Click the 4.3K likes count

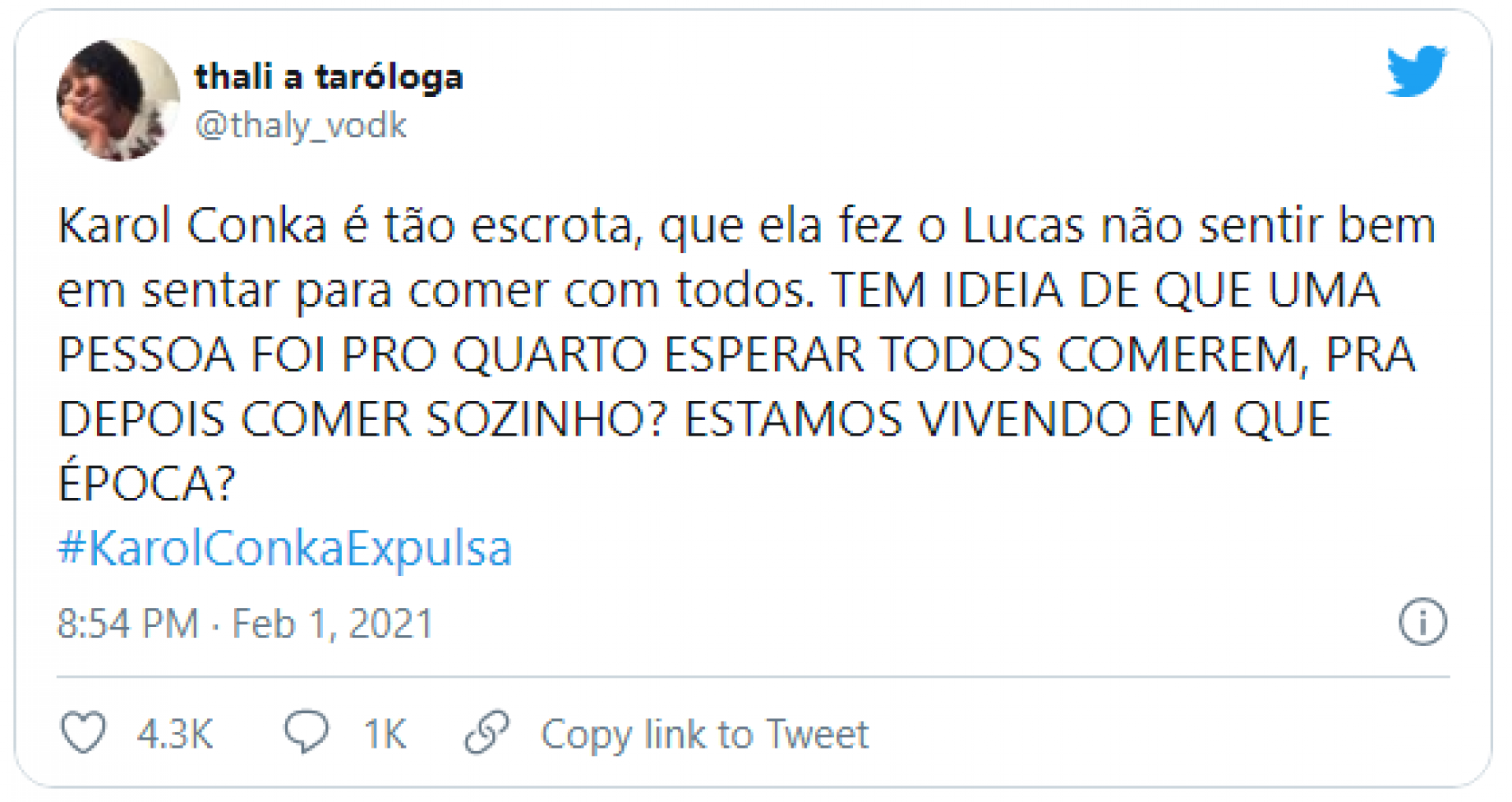click(x=175, y=734)
